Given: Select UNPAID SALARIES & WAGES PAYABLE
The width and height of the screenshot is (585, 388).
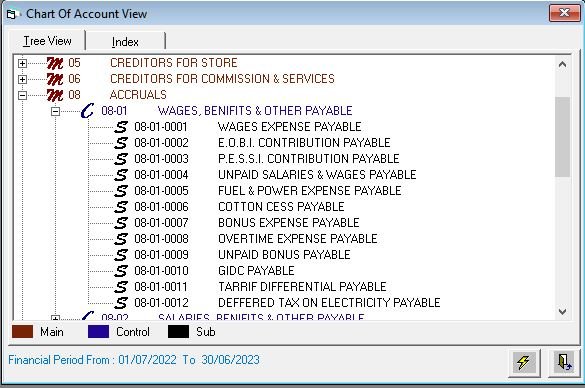Looking at the screenshot, I should coord(317,175).
